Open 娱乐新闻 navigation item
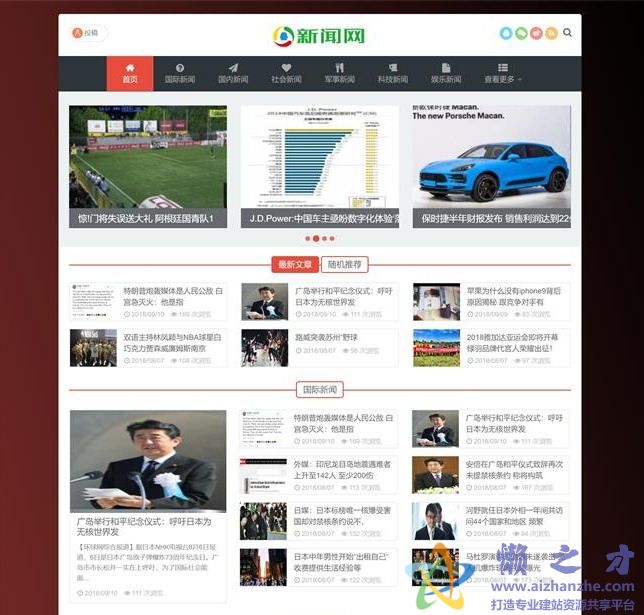 point(446,74)
